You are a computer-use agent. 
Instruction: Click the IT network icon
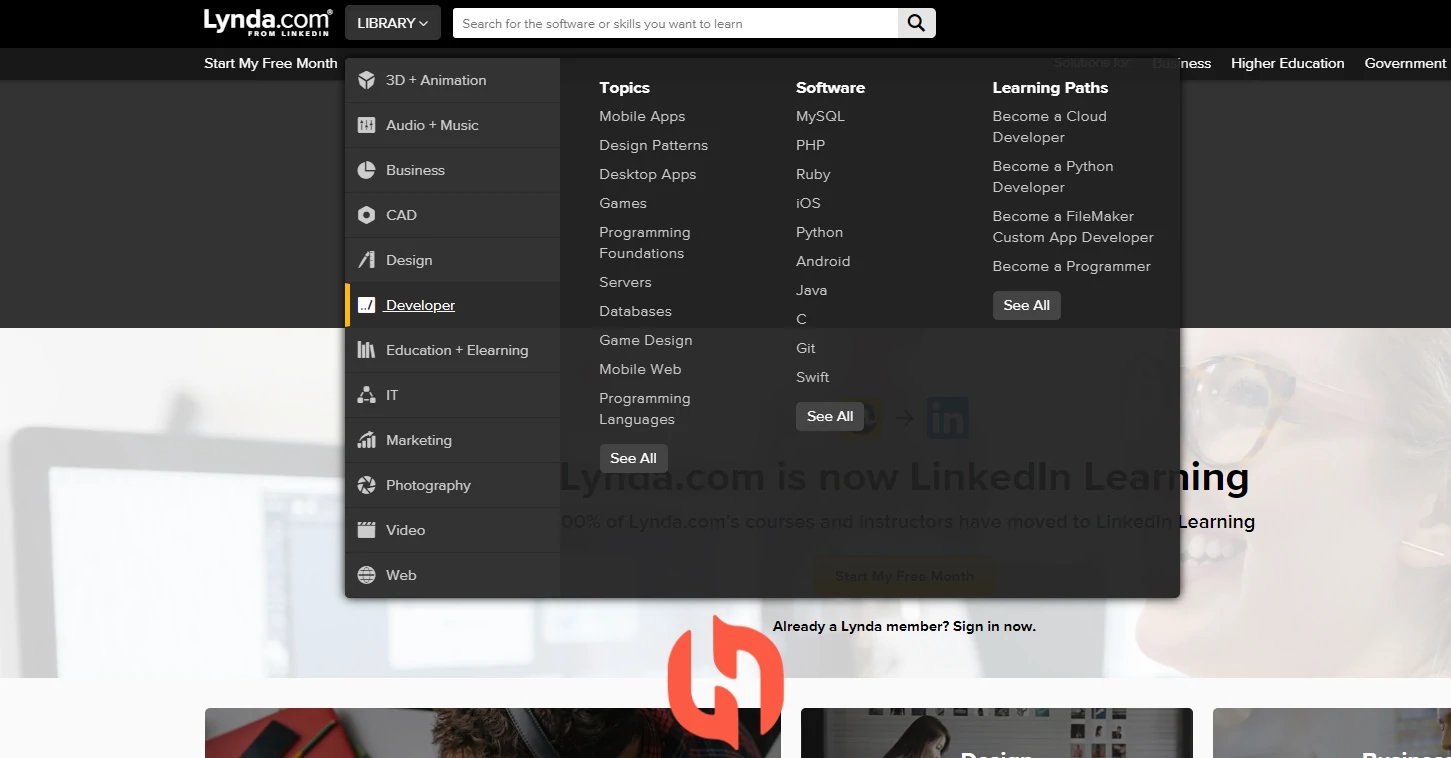point(367,395)
